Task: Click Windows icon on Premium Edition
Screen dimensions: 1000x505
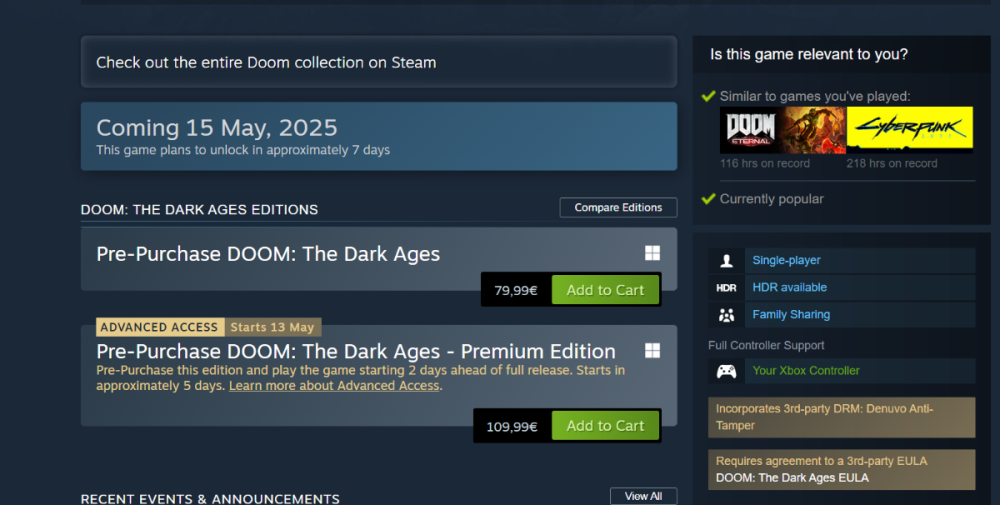Action: (x=652, y=350)
